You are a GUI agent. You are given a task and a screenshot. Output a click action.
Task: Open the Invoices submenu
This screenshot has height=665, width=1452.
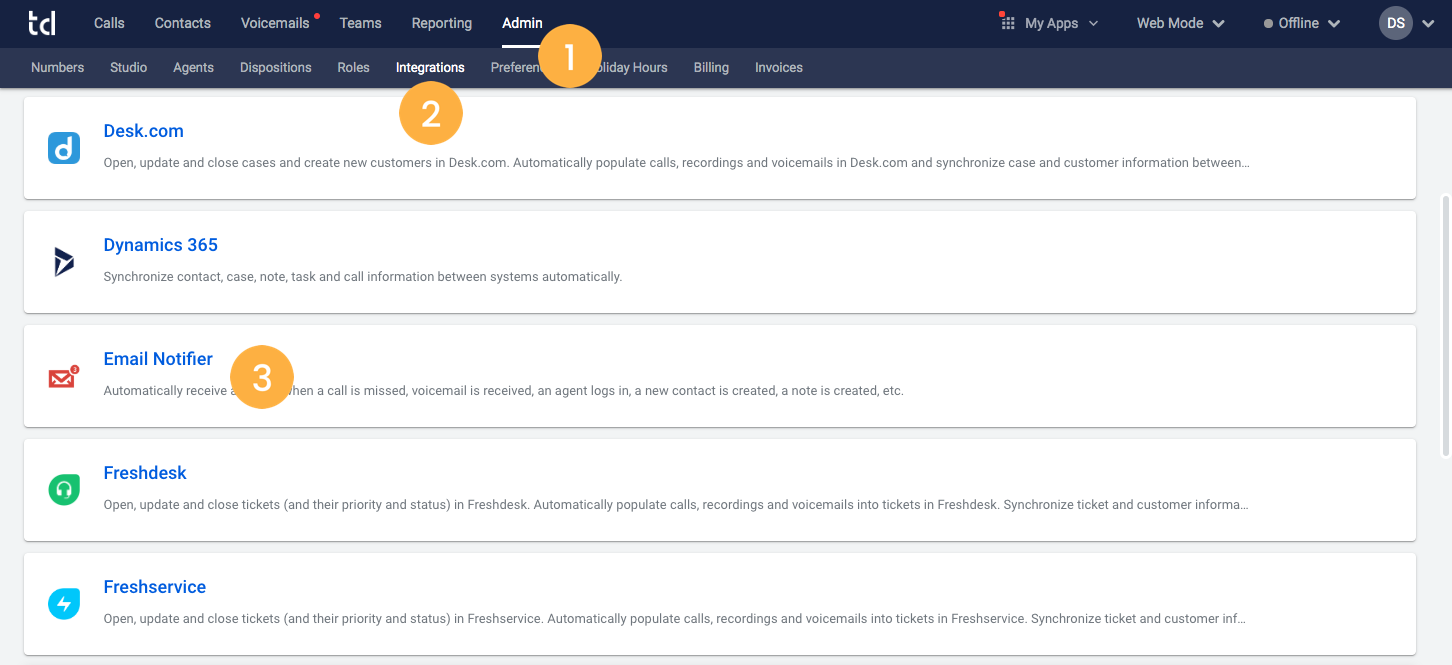(x=779, y=68)
